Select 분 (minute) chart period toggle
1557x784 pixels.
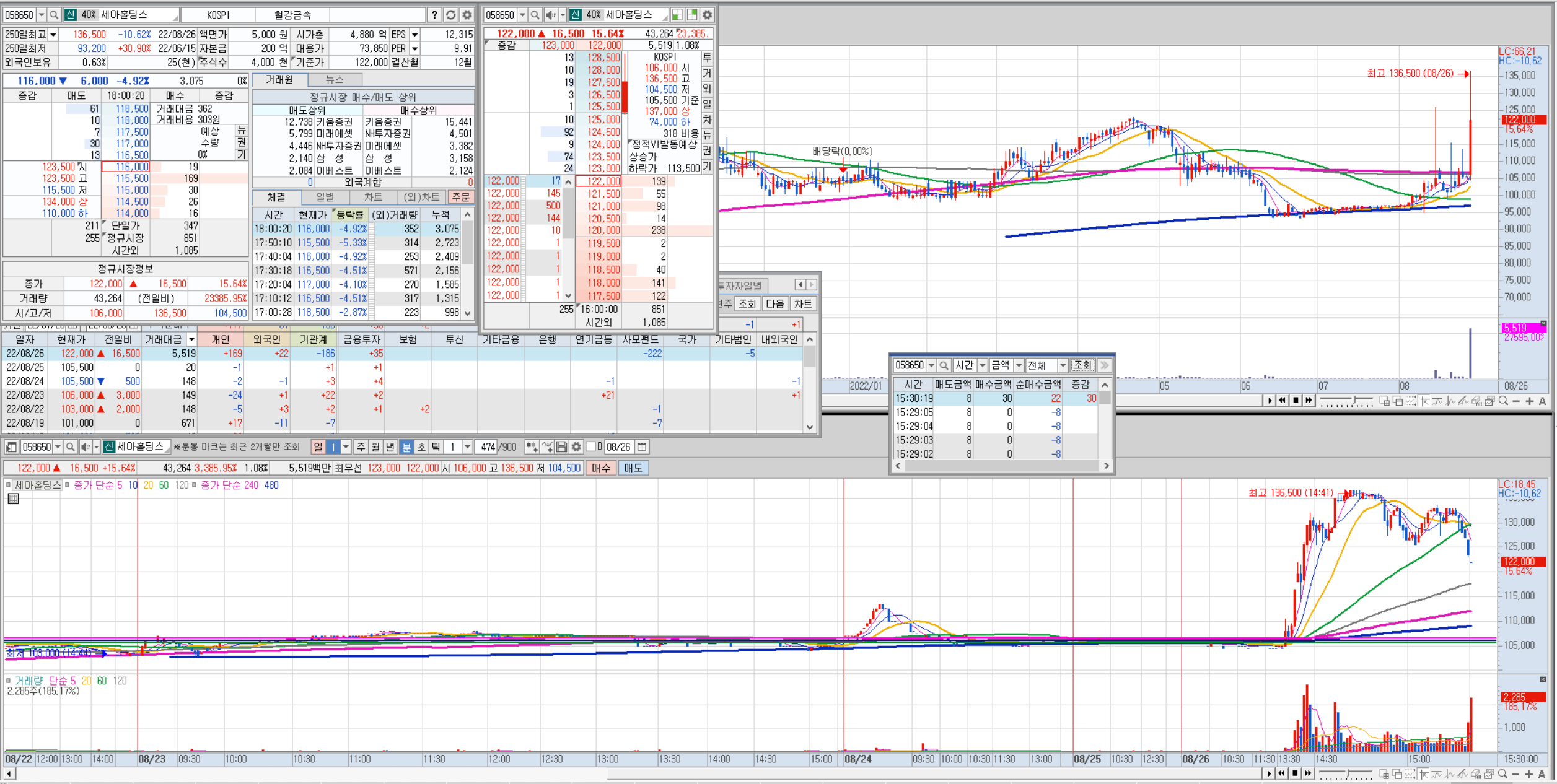coord(406,447)
